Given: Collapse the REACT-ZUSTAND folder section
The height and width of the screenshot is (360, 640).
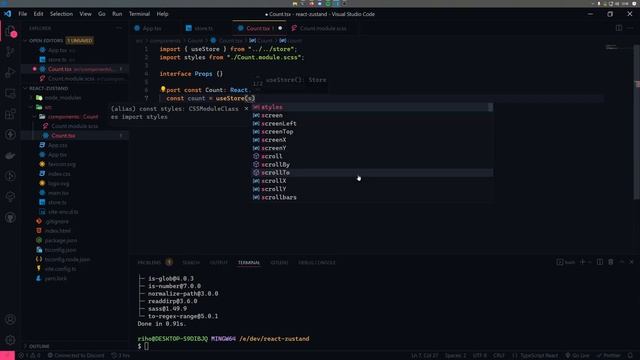Looking at the screenshot, I should pos(25,88).
